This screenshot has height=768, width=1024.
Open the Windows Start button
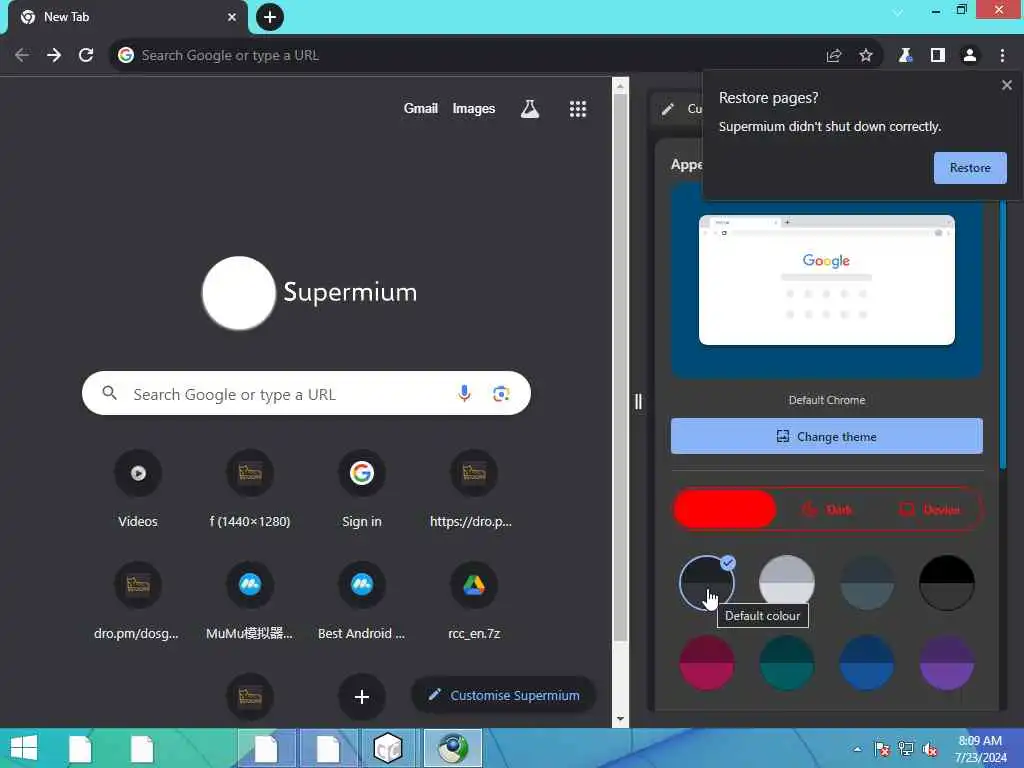click(24, 748)
